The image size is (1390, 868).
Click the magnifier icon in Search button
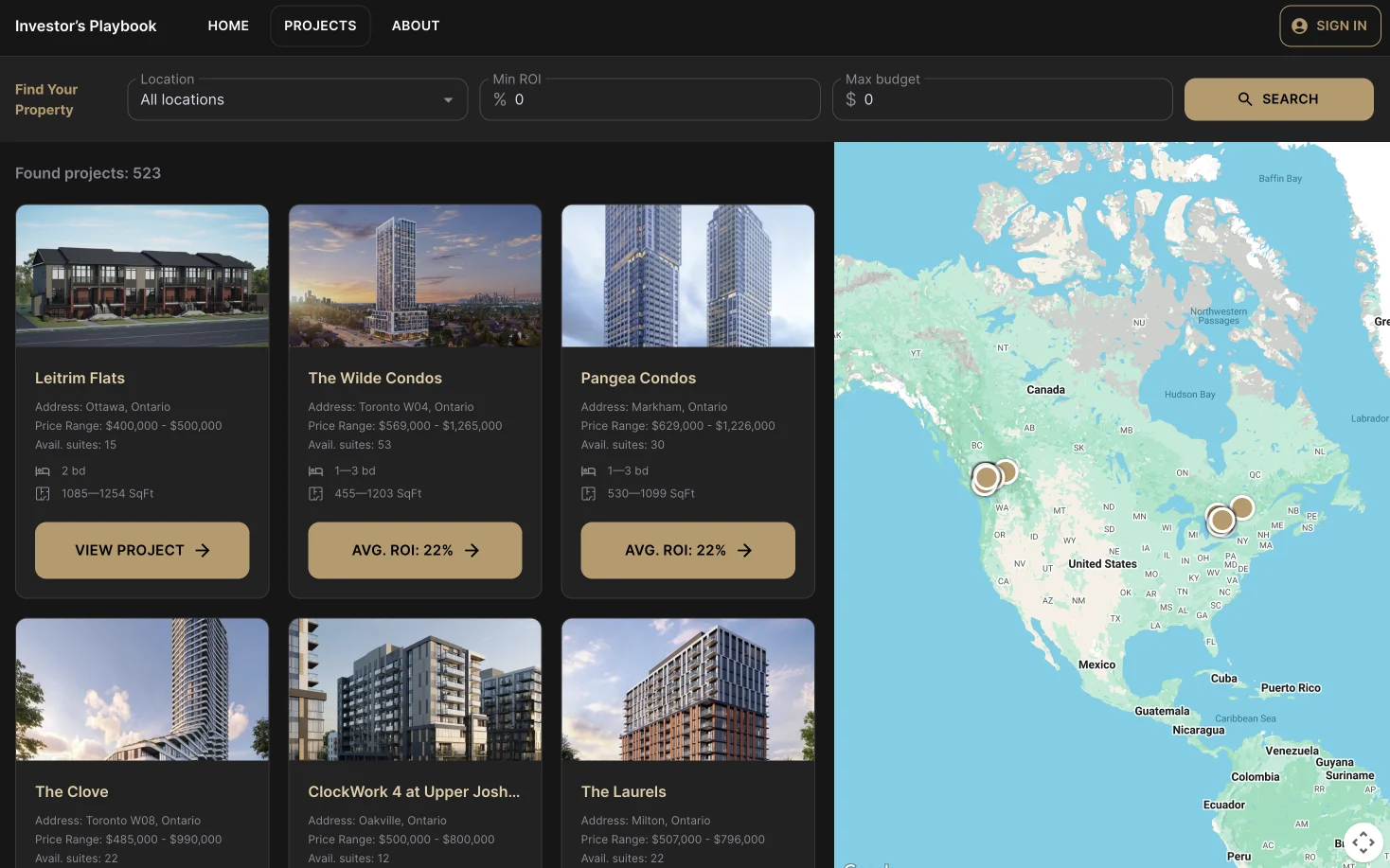[x=1245, y=99]
